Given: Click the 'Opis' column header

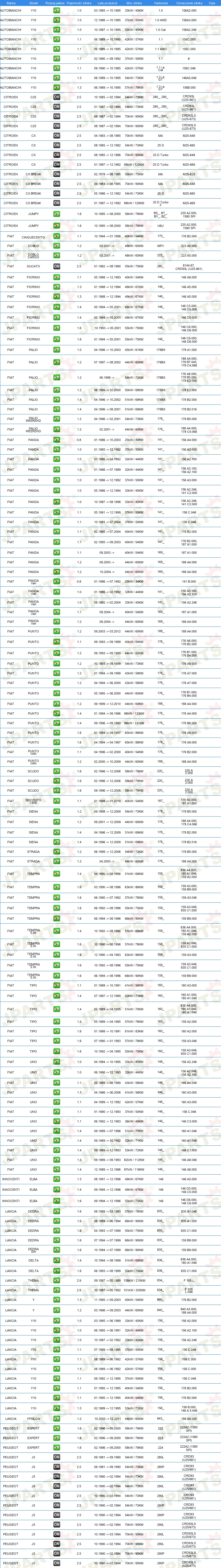Looking at the screenshot, I should point(212,3).
